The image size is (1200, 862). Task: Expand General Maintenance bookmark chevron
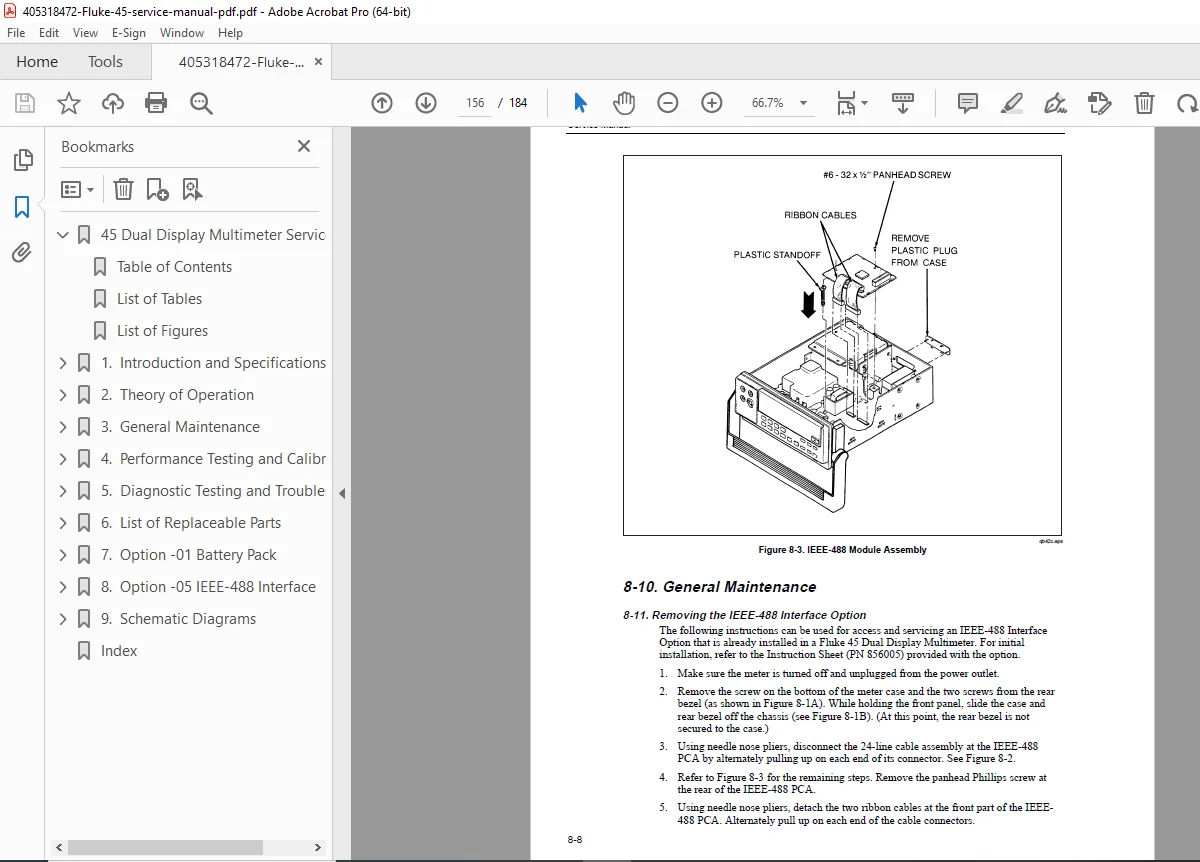click(x=63, y=427)
